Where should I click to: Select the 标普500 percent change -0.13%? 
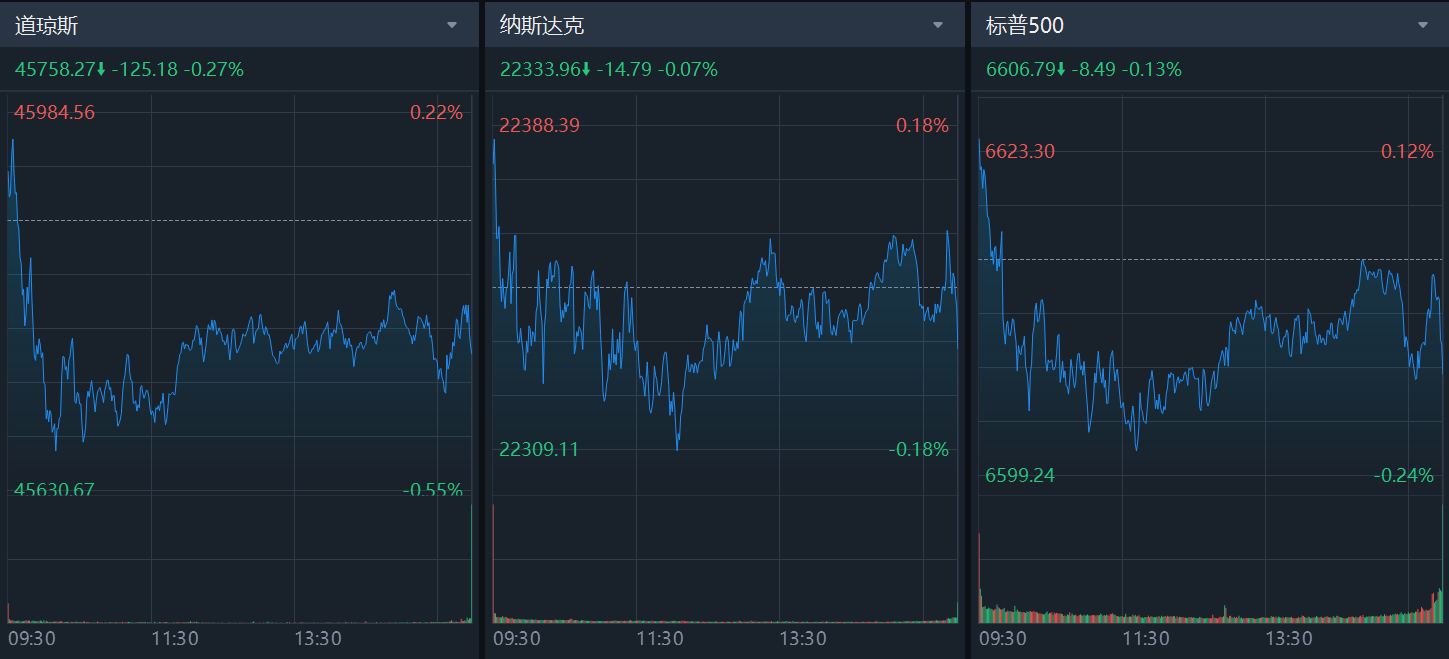click(x=1152, y=69)
